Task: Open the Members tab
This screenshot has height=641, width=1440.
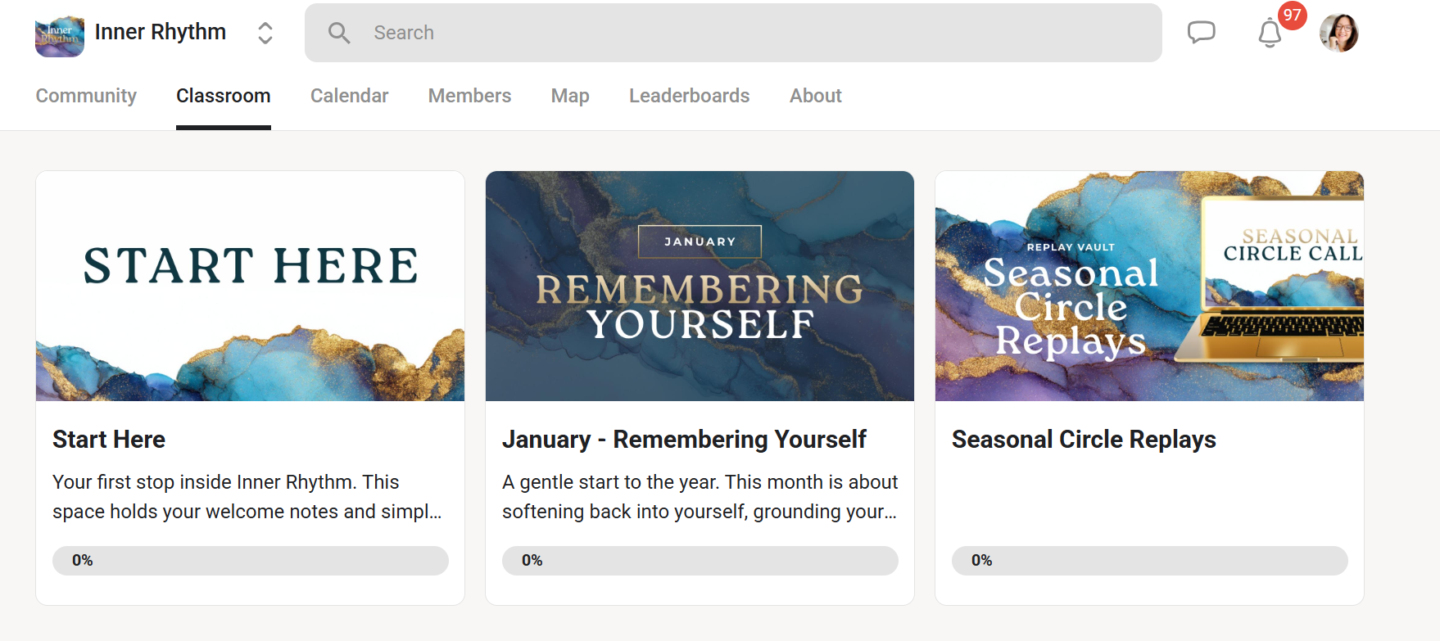Action: click(x=469, y=96)
